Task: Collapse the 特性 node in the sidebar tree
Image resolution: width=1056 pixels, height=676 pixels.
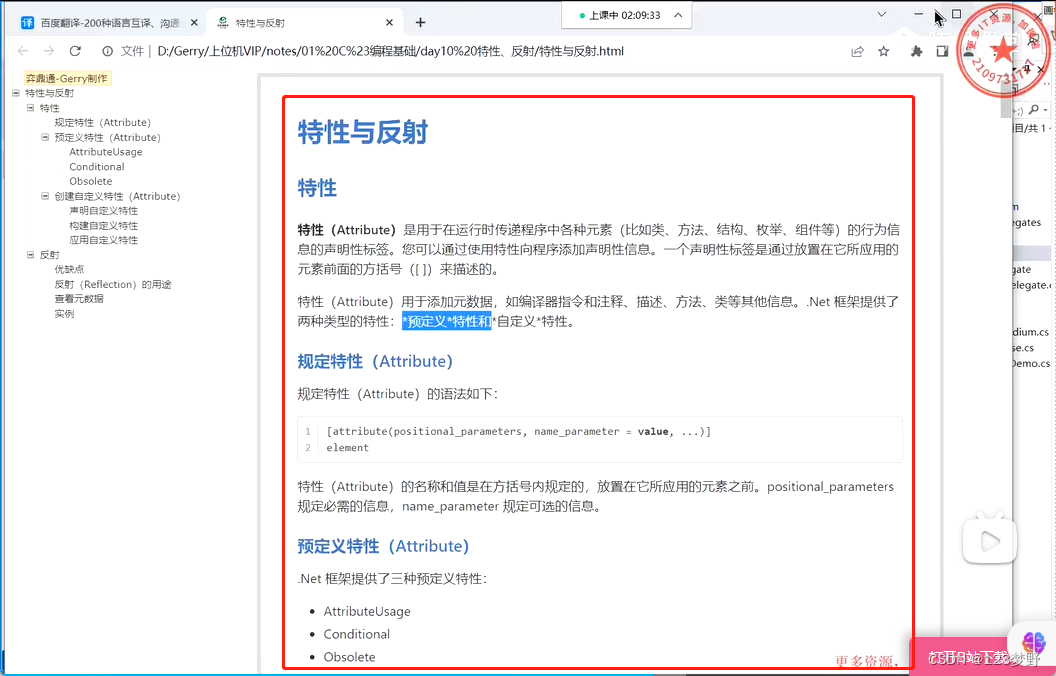Action: pyautogui.click(x=33, y=107)
